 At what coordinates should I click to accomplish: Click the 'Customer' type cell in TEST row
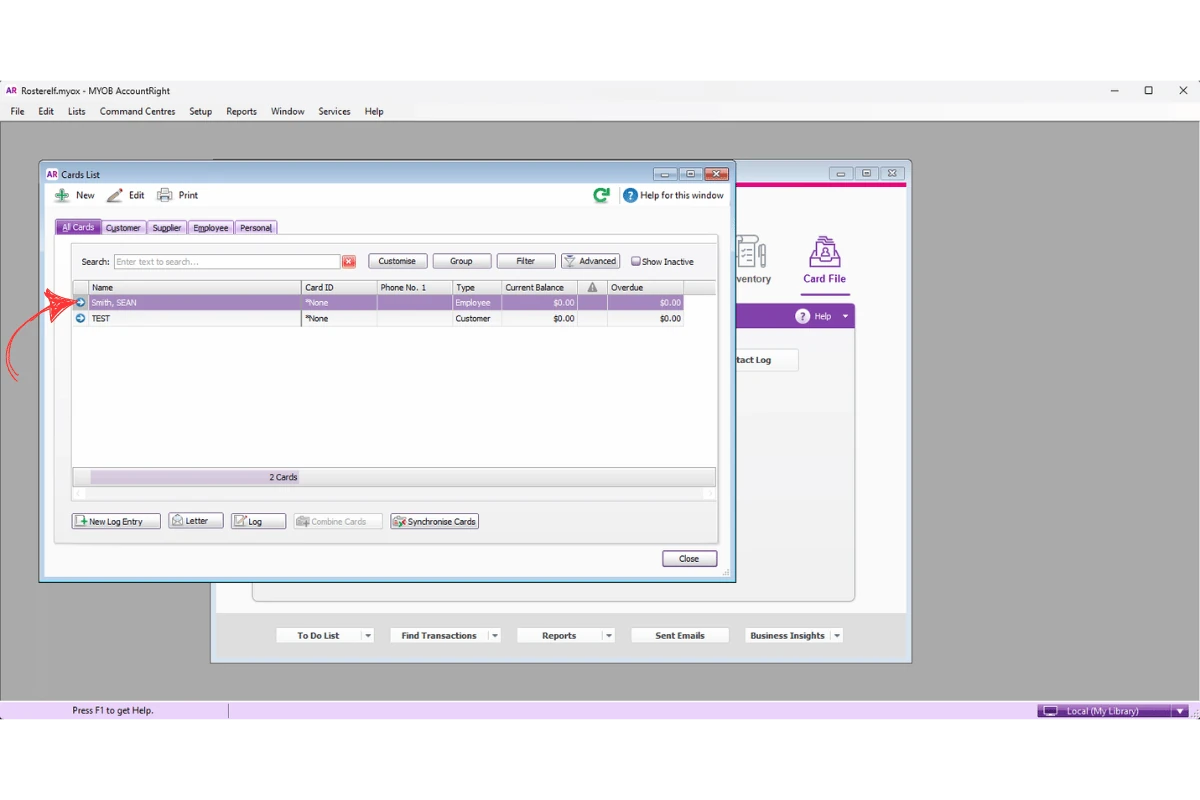pyautogui.click(x=477, y=319)
